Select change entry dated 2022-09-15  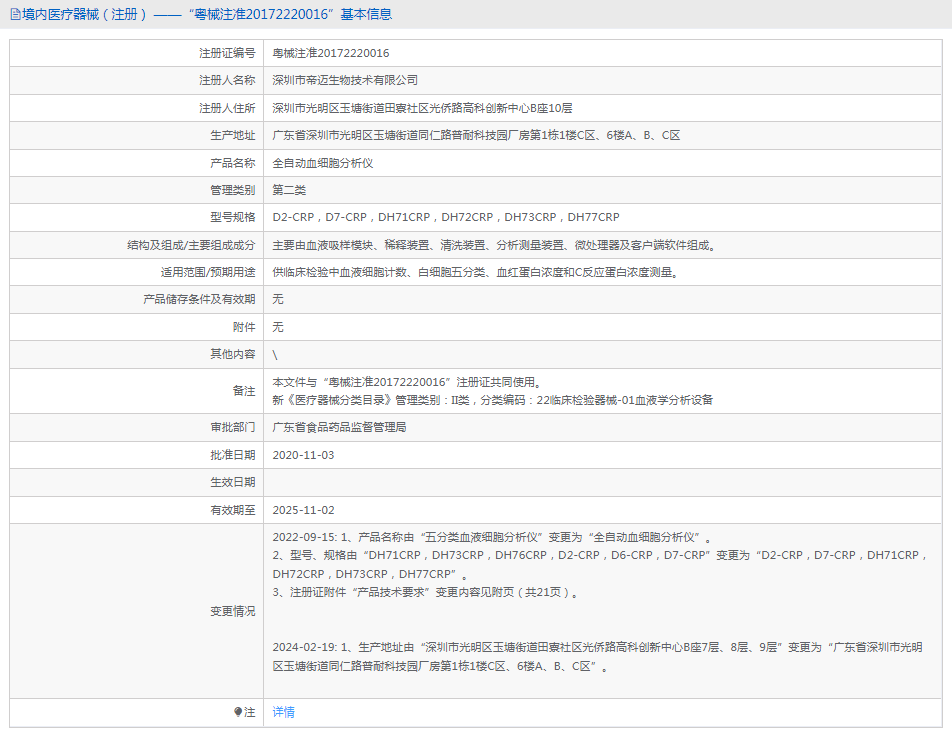[492, 537]
